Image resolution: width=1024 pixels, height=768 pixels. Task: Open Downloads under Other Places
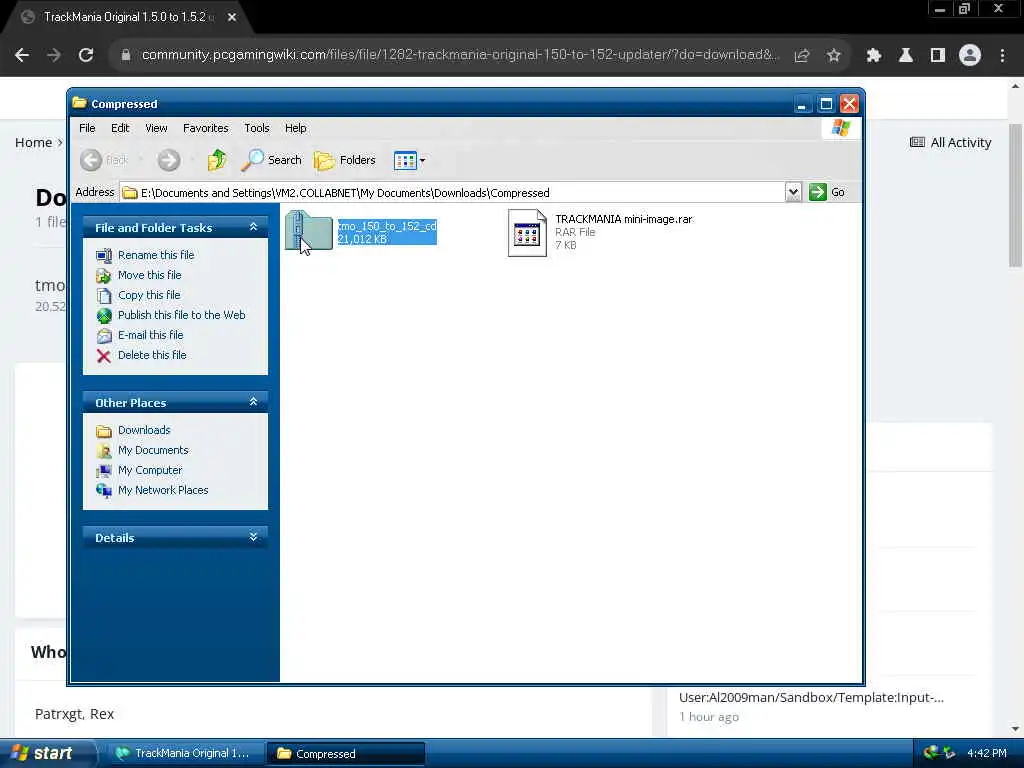tap(144, 430)
